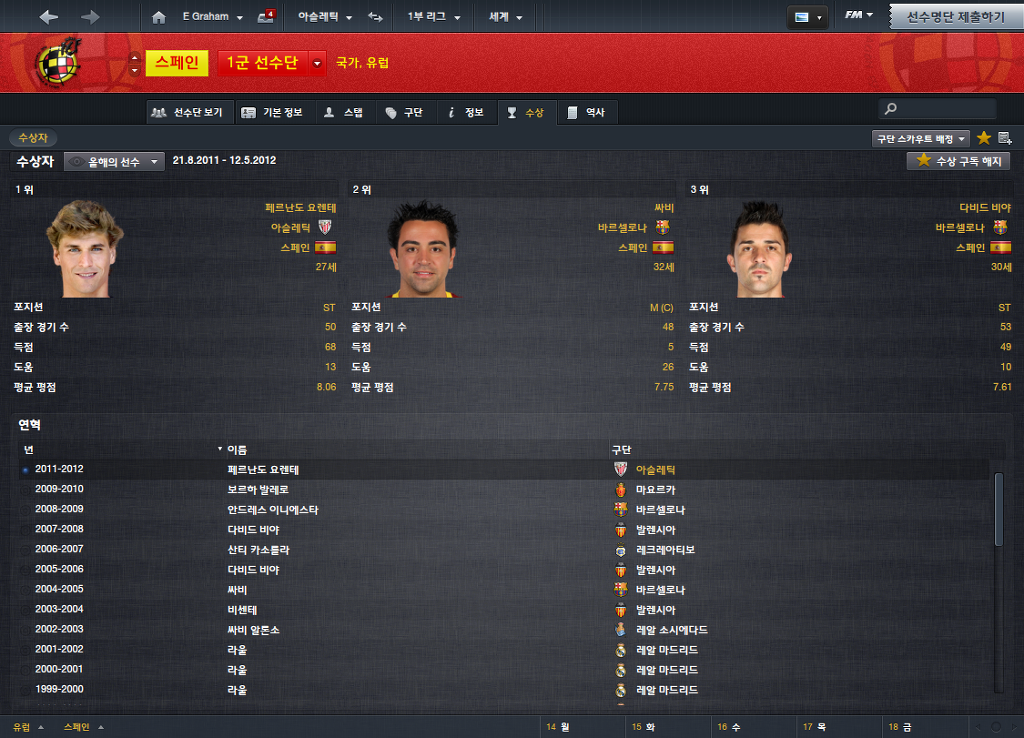The image size is (1024, 738).
Task: Open the inbox icon with notification badge
Action: click(x=266, y=17)
